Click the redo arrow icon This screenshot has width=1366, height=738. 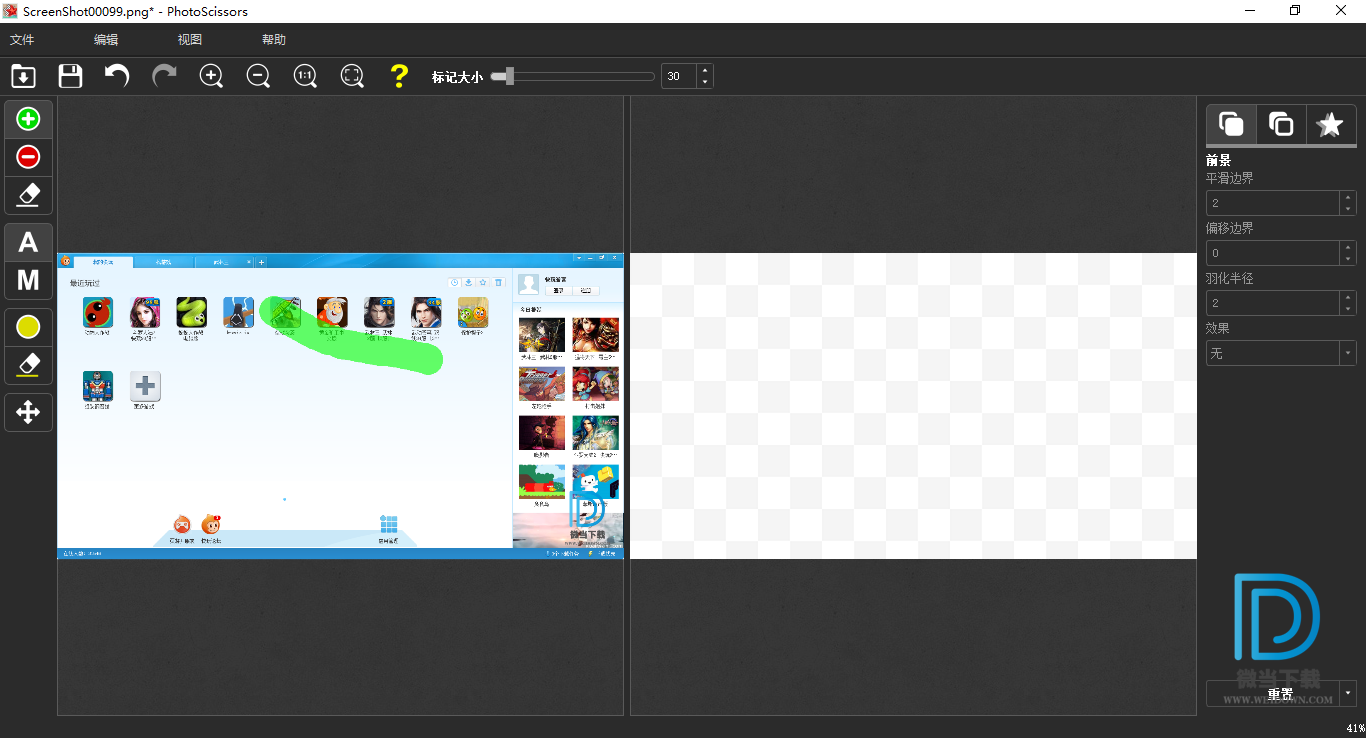click(x=164, y=76)
